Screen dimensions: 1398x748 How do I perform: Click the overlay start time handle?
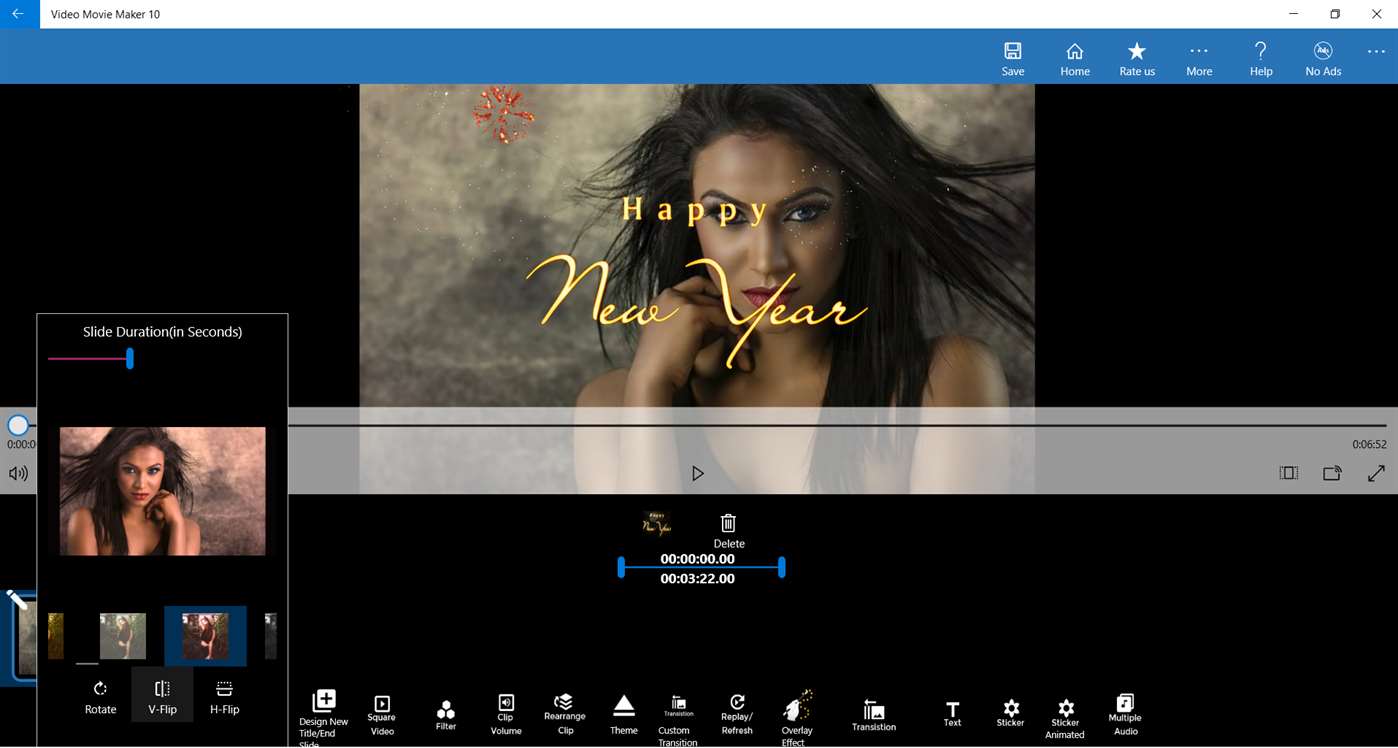[621, 568]
